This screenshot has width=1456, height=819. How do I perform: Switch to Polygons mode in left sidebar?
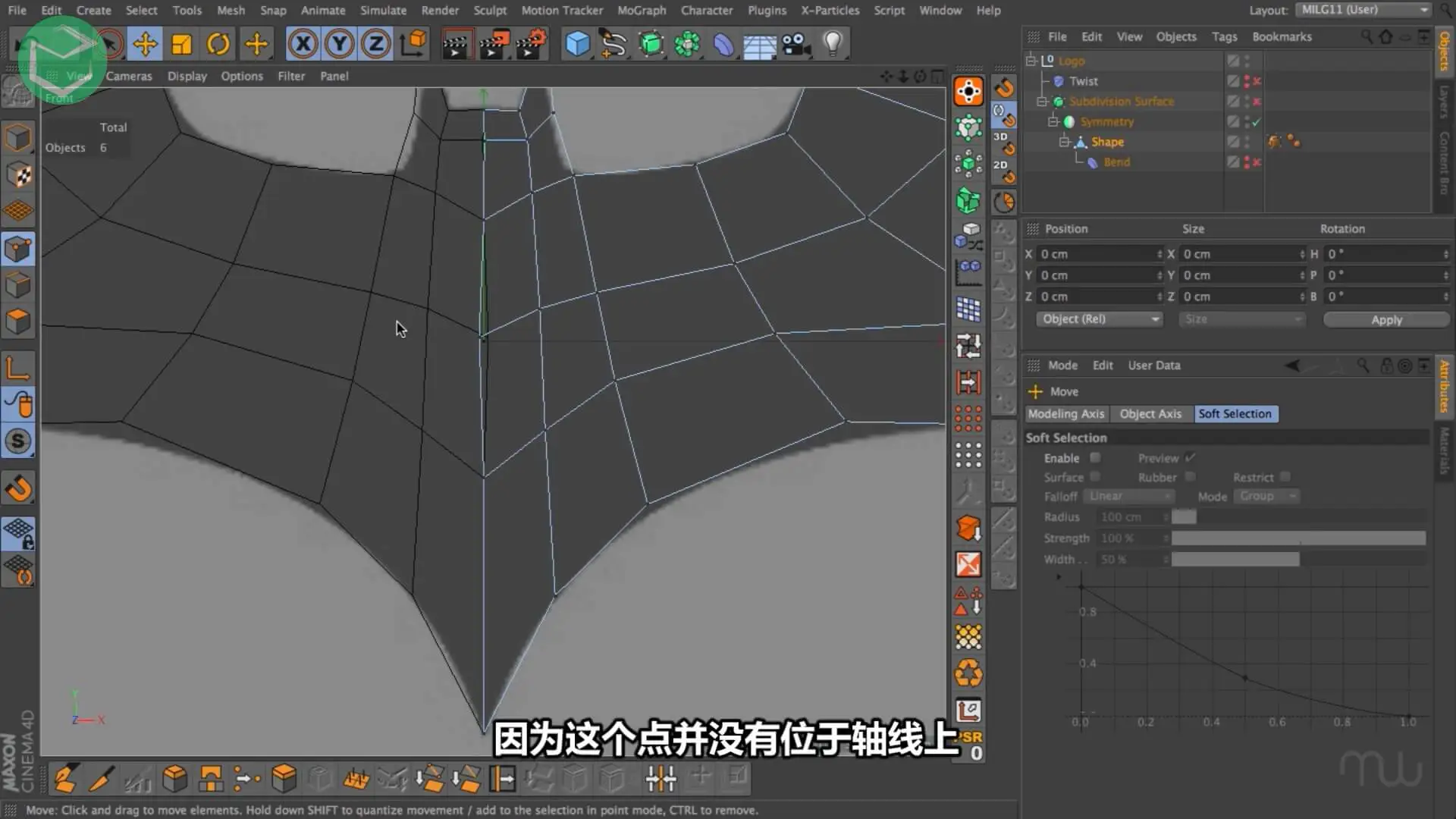click(x=18, y=321)
